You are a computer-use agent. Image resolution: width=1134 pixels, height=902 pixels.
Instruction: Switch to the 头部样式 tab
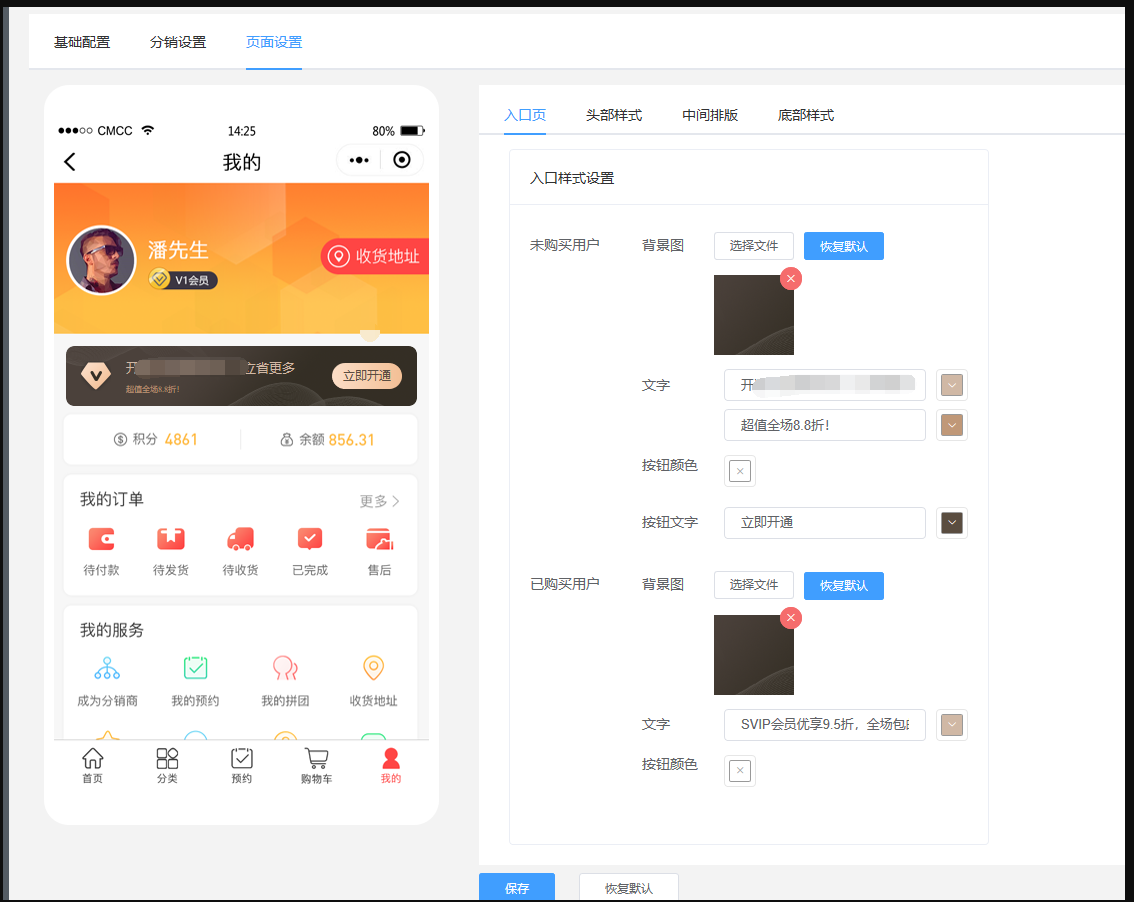(614, 115)
